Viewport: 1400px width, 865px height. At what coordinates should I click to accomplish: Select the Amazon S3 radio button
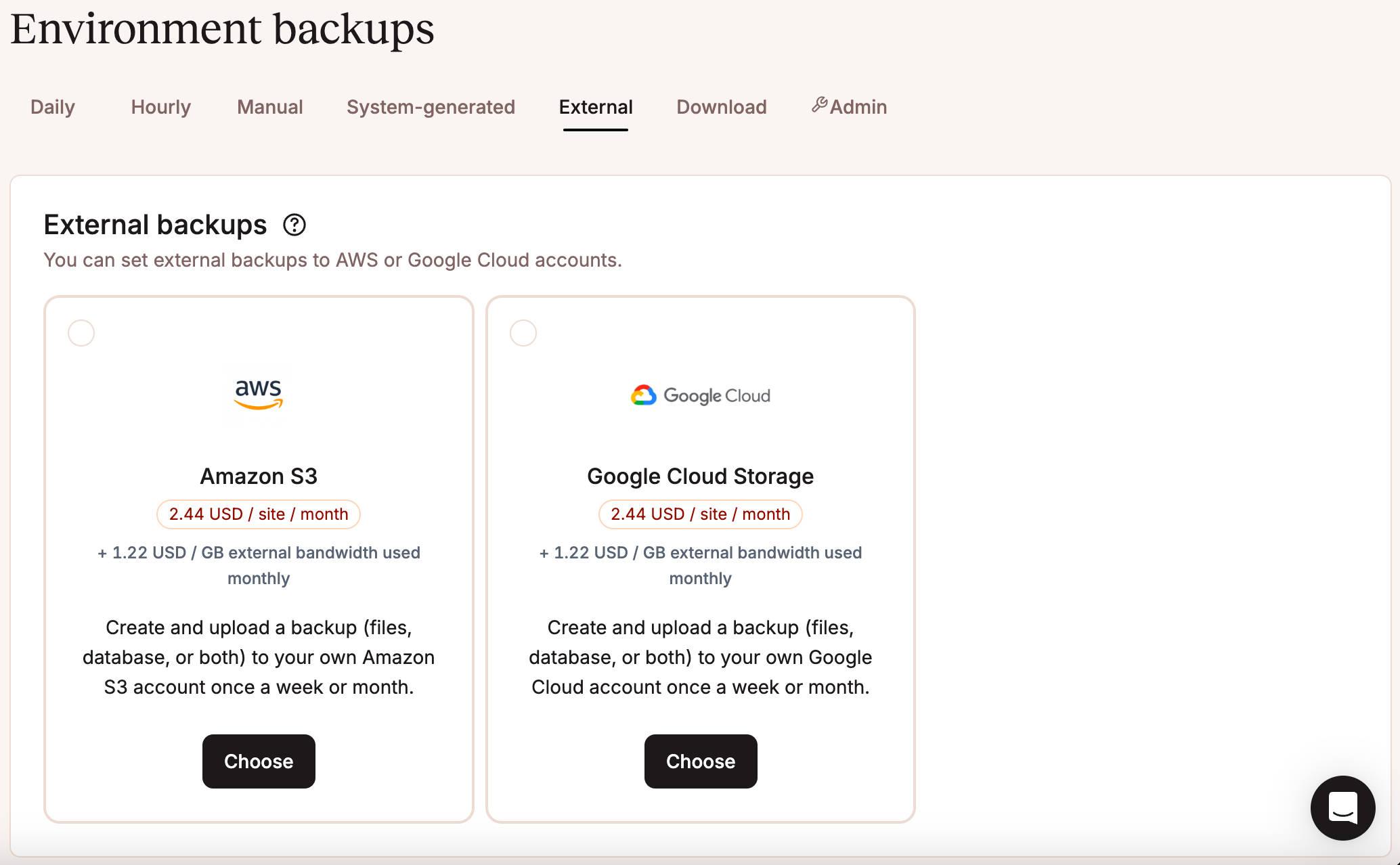(81, 333)
